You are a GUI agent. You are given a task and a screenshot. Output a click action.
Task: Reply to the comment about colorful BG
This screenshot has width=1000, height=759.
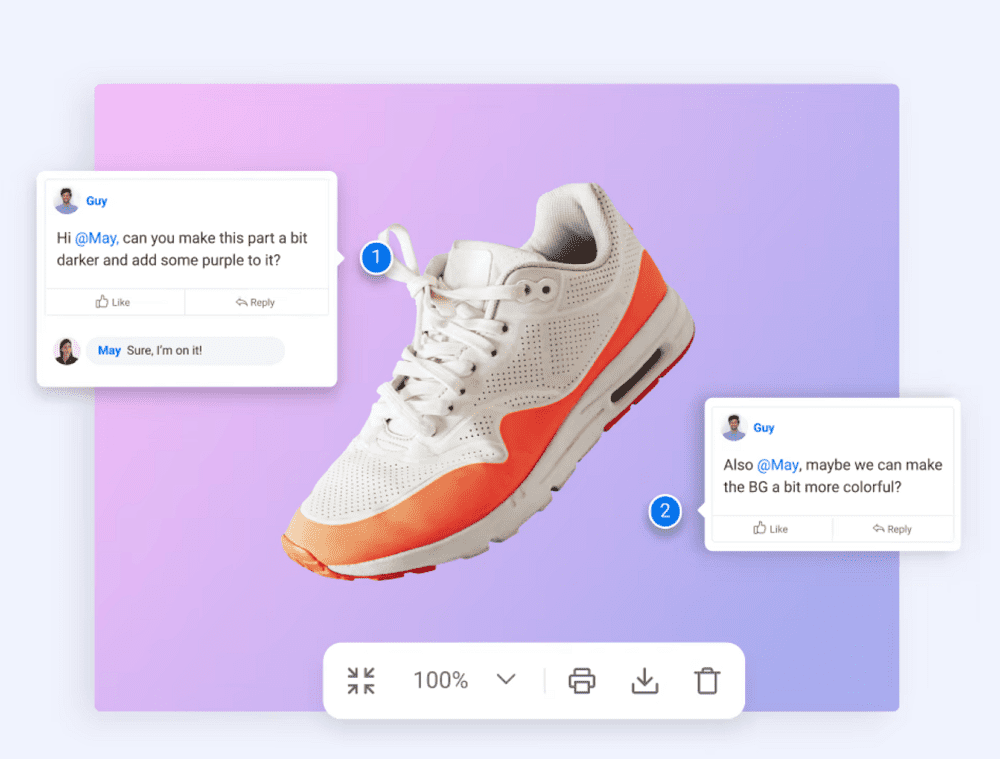892,529
